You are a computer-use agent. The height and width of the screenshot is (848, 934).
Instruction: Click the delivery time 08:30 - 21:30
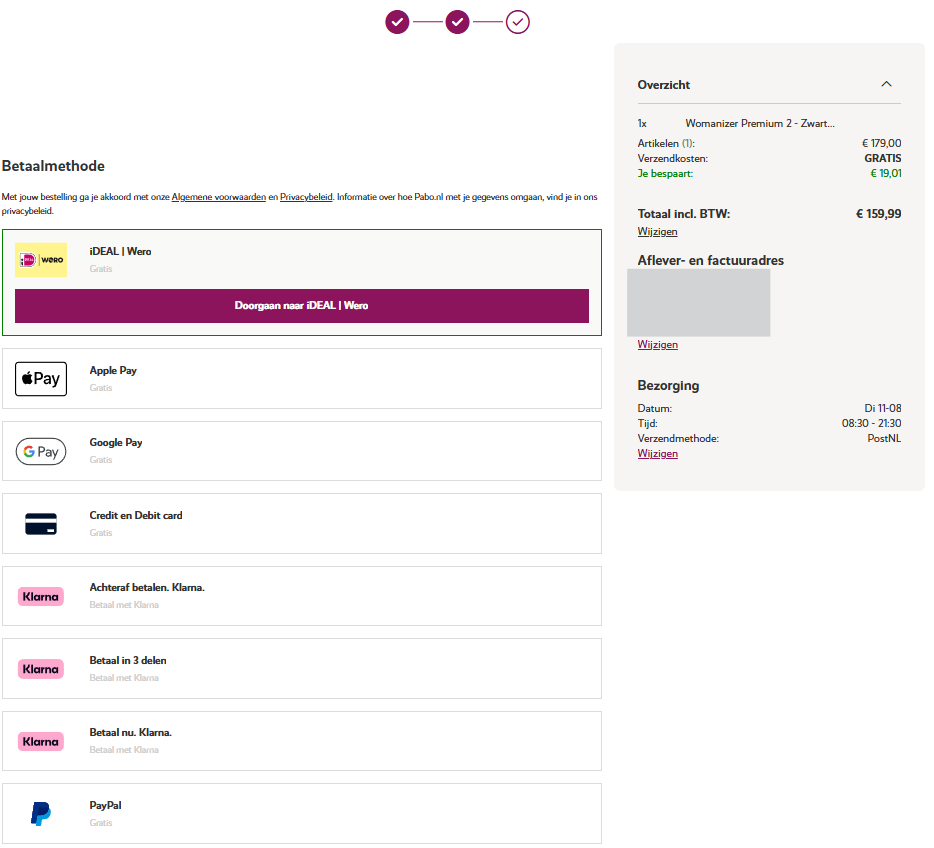[871, 423]
